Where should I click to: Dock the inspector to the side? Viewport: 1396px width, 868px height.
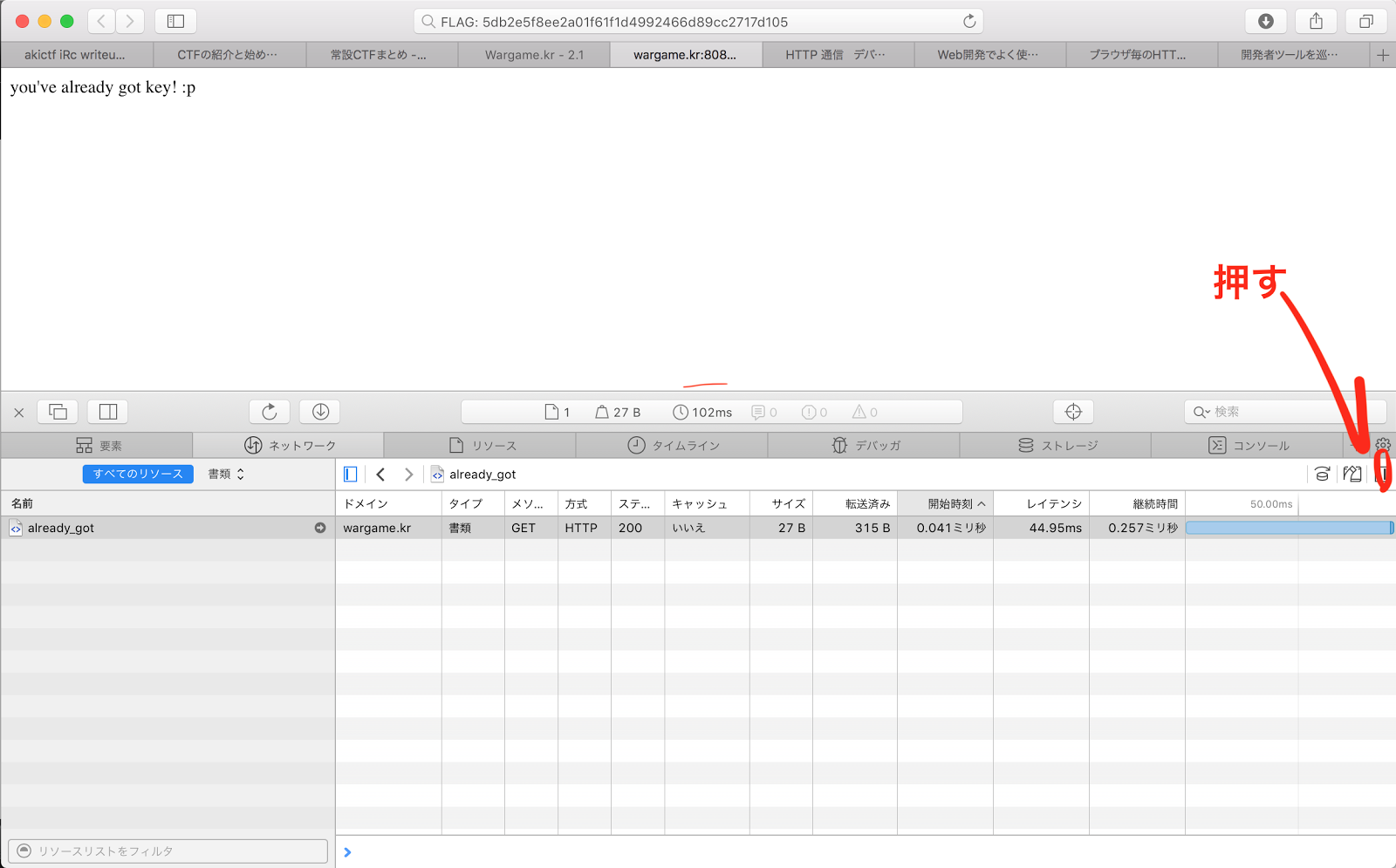pyautogui.click(x=108, y=411)
